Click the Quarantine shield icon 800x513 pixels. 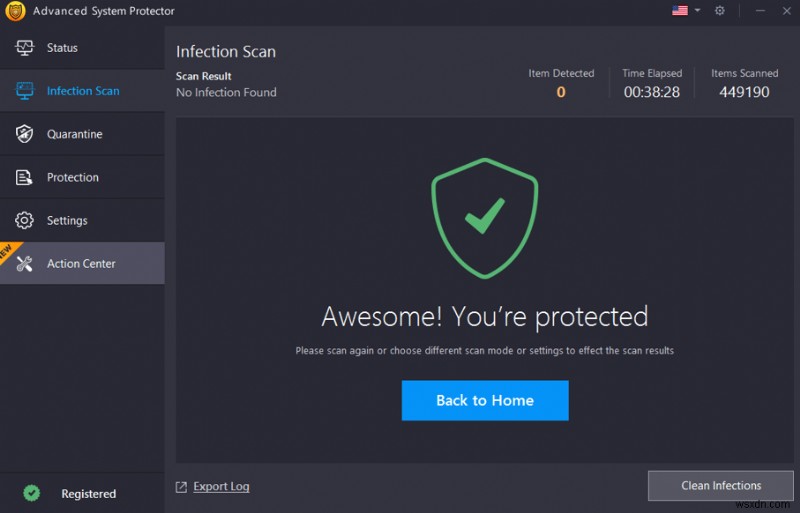click(x=24, y=134)
